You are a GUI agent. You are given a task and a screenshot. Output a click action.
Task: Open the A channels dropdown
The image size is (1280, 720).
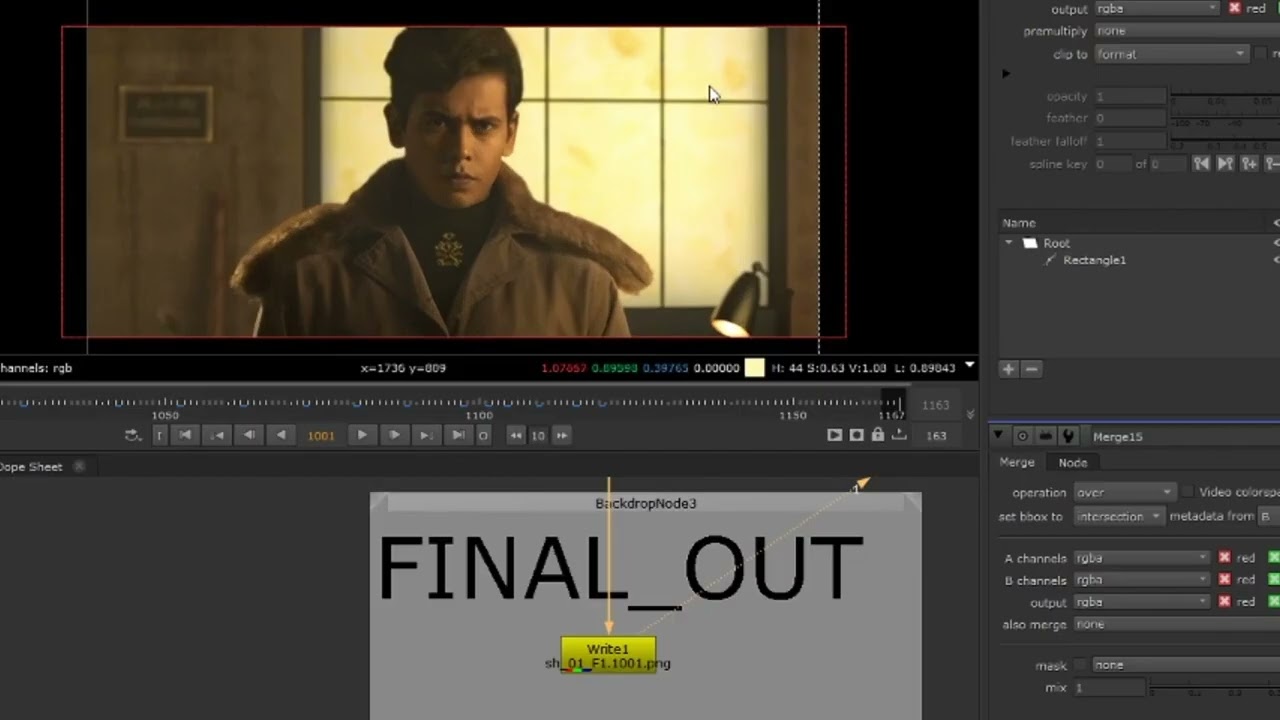1142,558
